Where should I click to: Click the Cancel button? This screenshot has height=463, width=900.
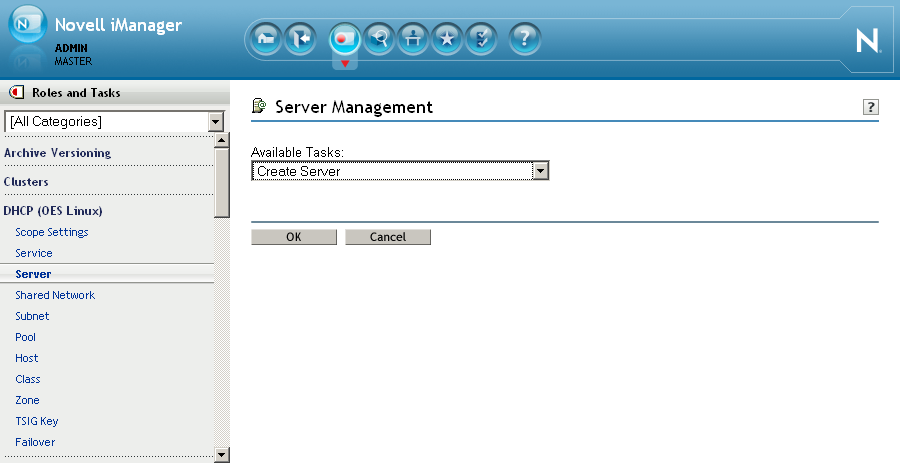coord(388,237)
